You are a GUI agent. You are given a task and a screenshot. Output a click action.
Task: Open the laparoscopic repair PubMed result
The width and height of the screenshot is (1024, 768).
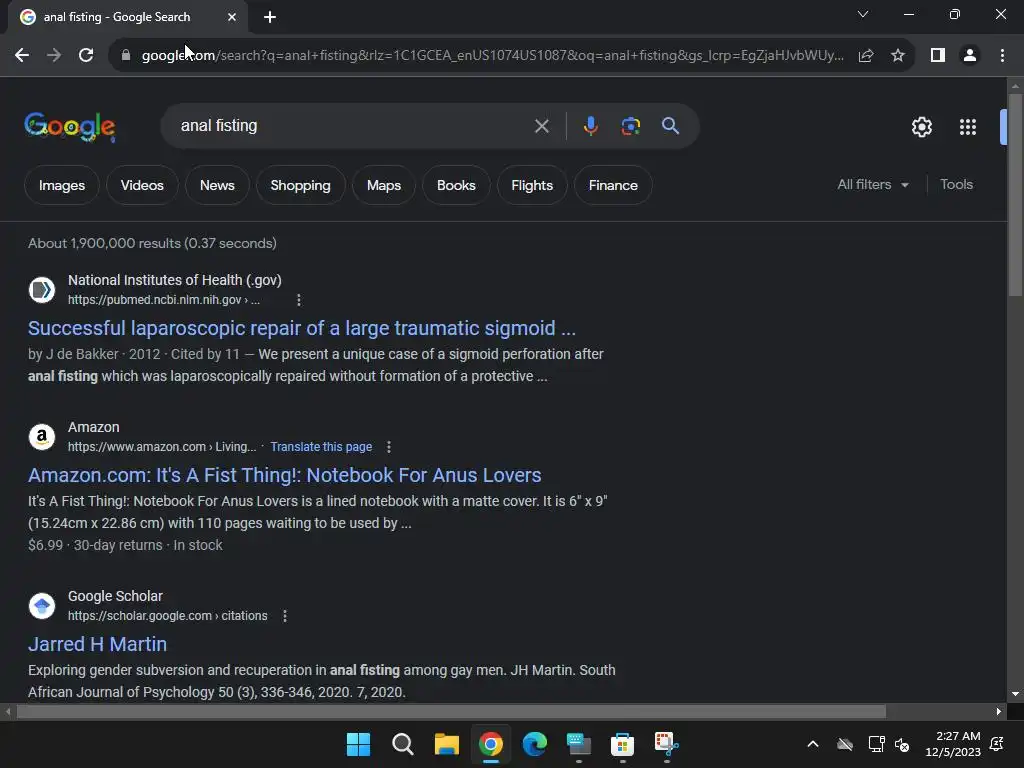pos(302,328)
